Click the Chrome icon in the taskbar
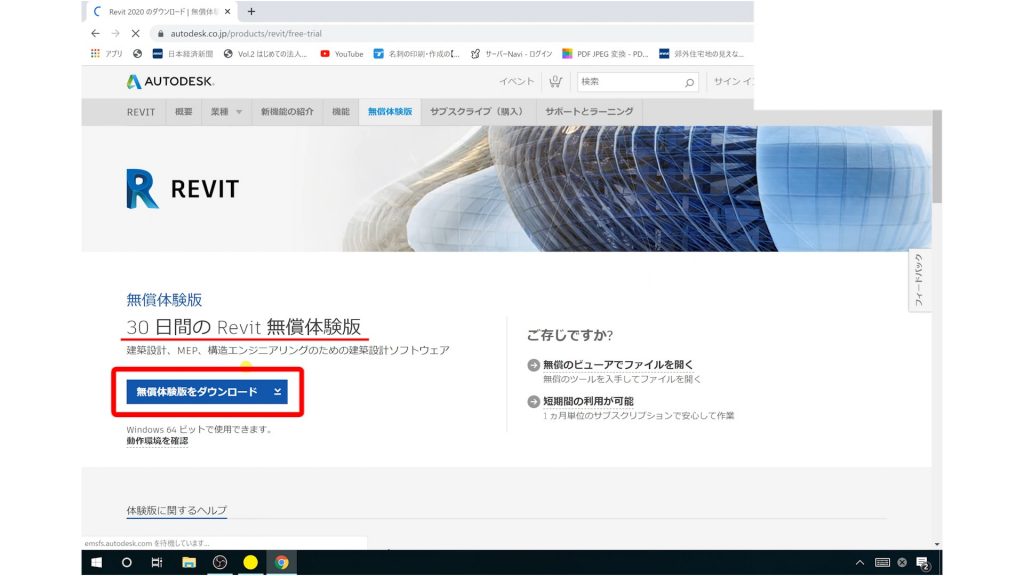 (x=281, y=562)
